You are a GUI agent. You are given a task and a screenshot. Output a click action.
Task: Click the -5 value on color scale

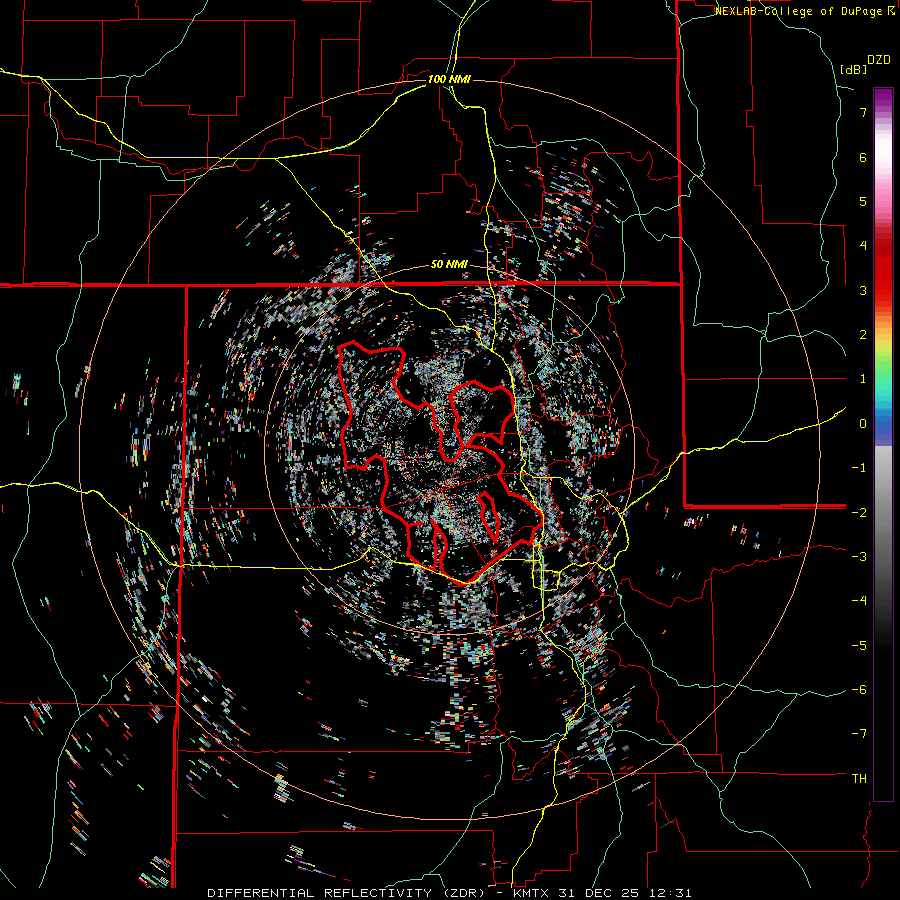[859, 645]
